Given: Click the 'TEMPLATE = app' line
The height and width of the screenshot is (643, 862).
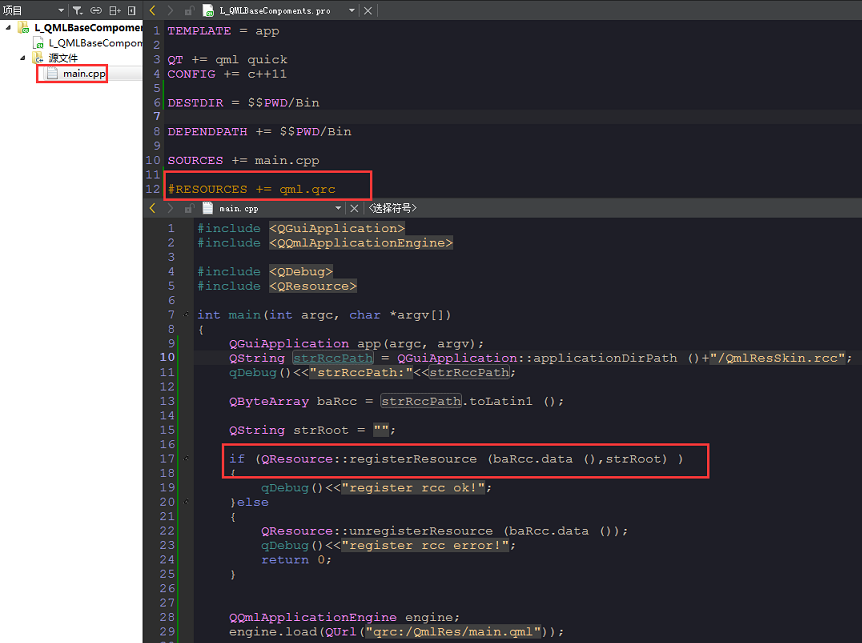Looking at the screenshot, I should [x=223, y=31].
